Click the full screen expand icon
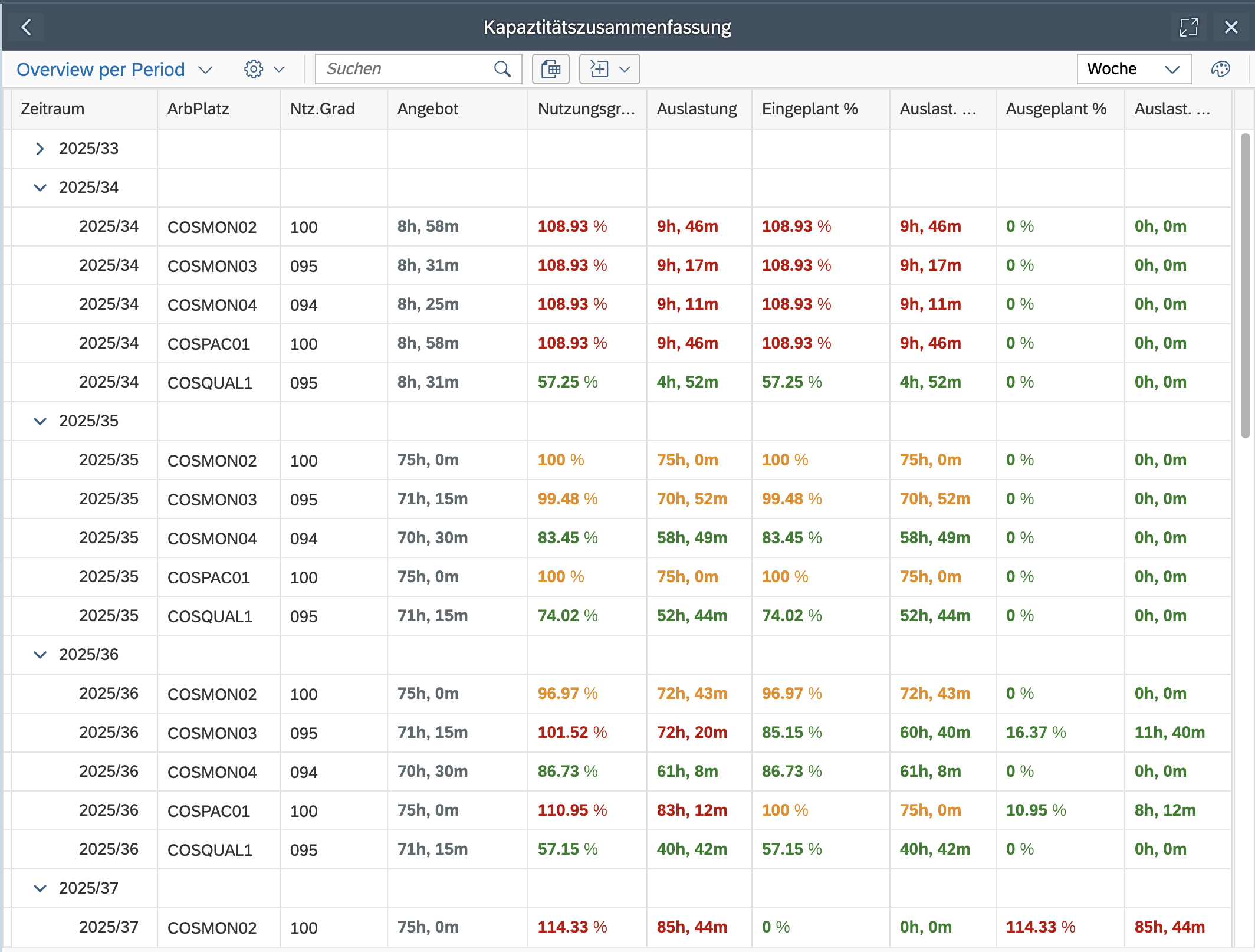 tap(1188, 27)
